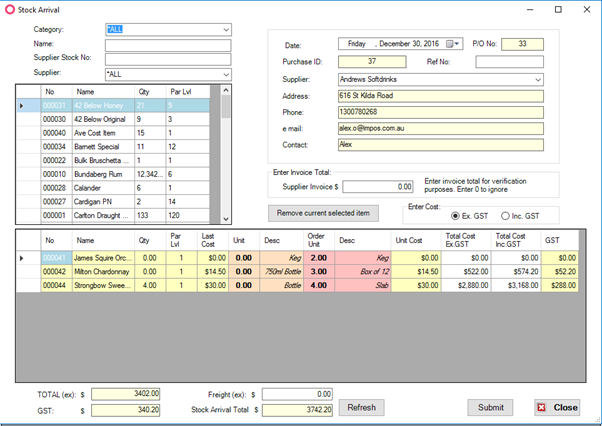Click Remove current selected item button
The width and height of the screenshot is (602, 426).
coord(323,213)
